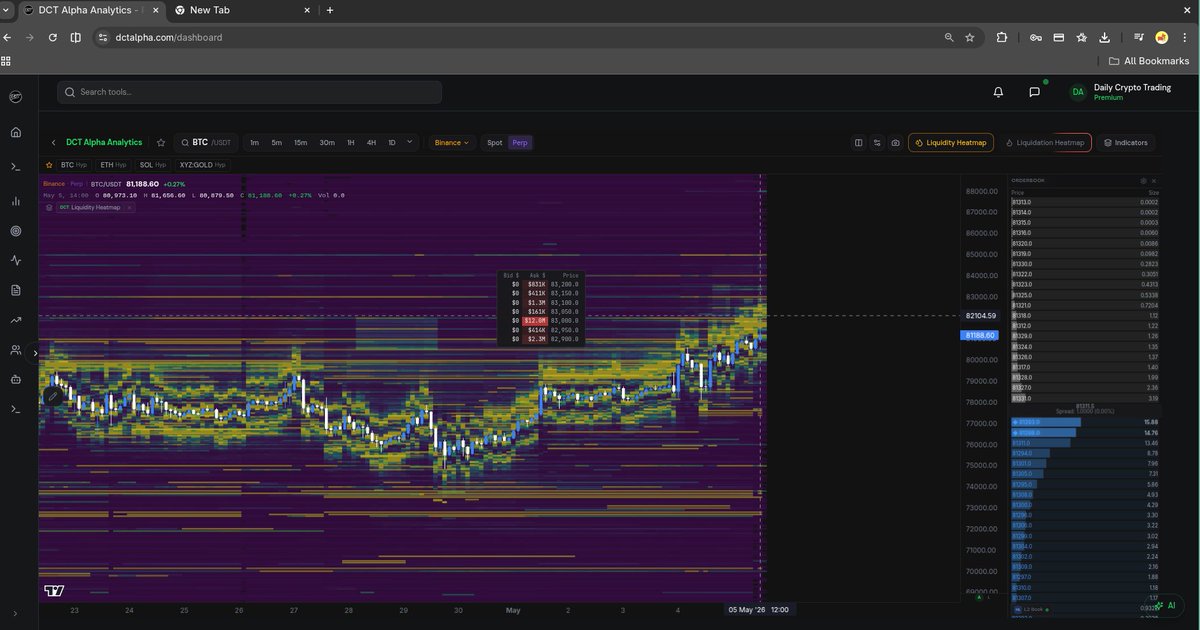Focus the Search tools input field

(249, 92)
